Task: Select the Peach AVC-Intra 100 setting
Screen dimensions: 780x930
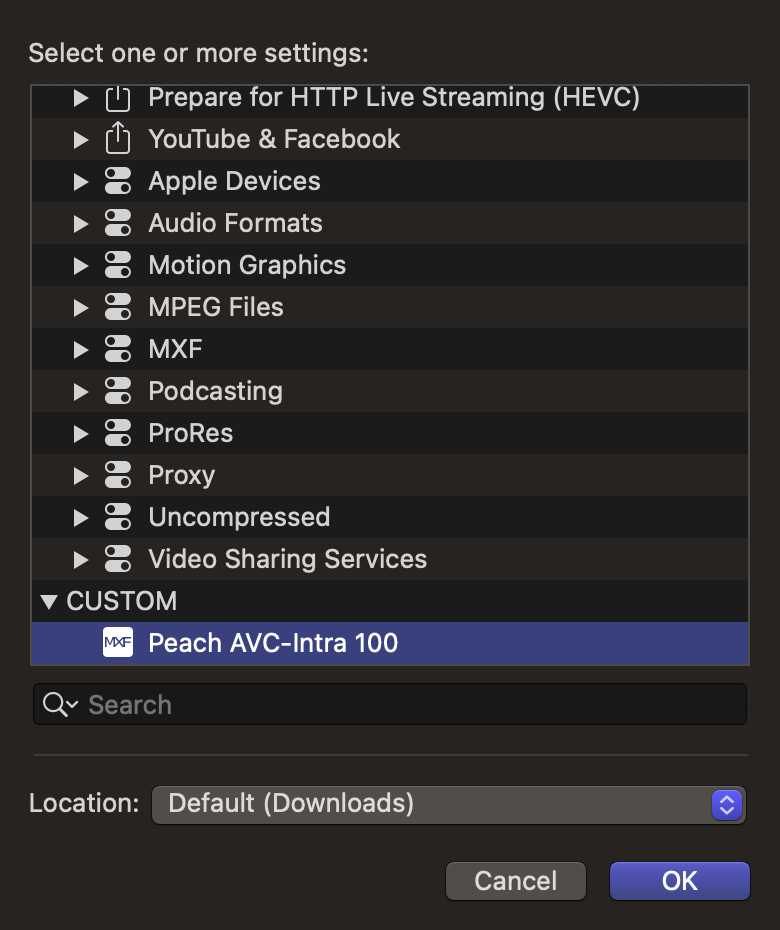Action: click(390, 643)
